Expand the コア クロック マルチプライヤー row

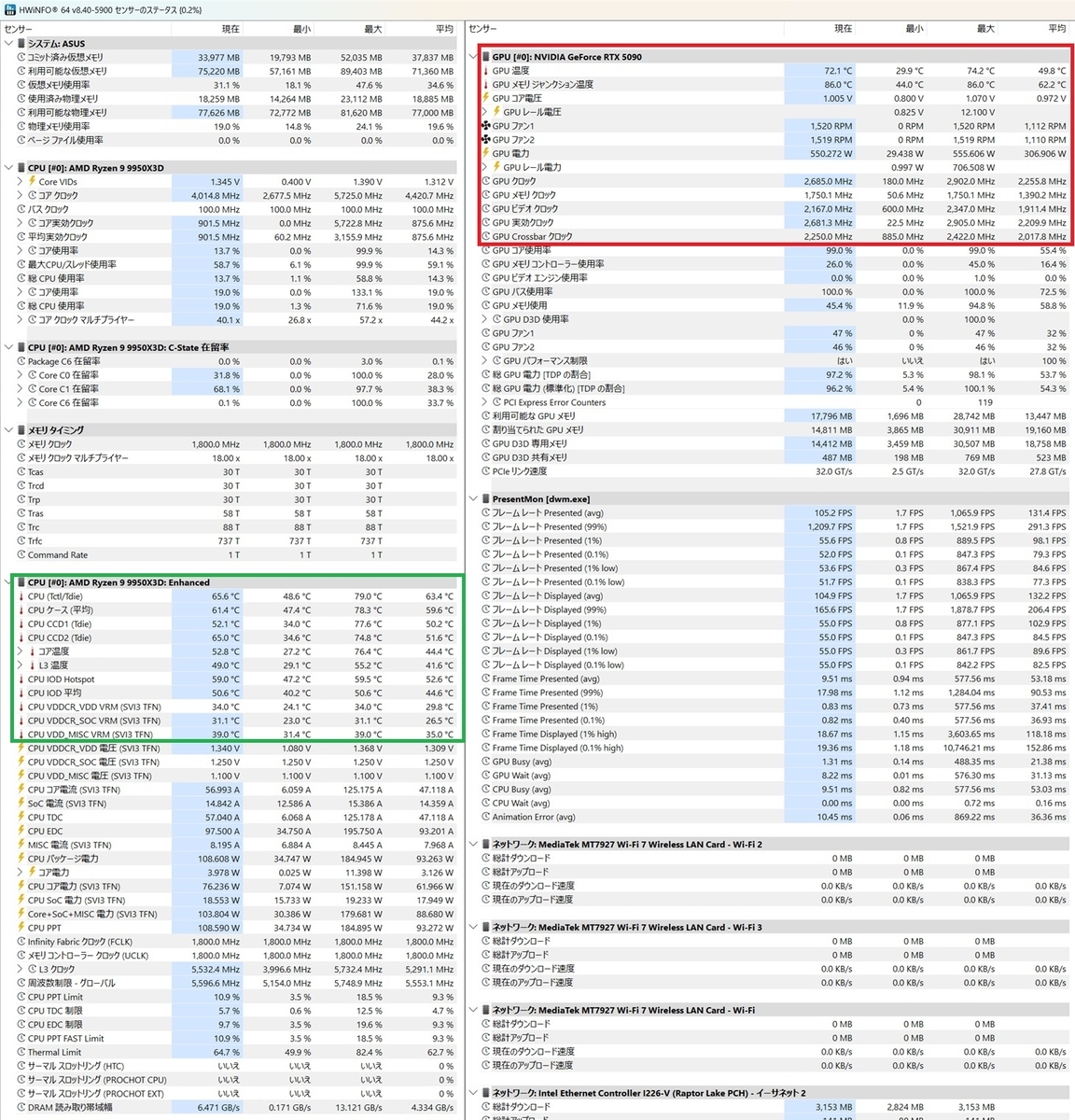(21, 320)
